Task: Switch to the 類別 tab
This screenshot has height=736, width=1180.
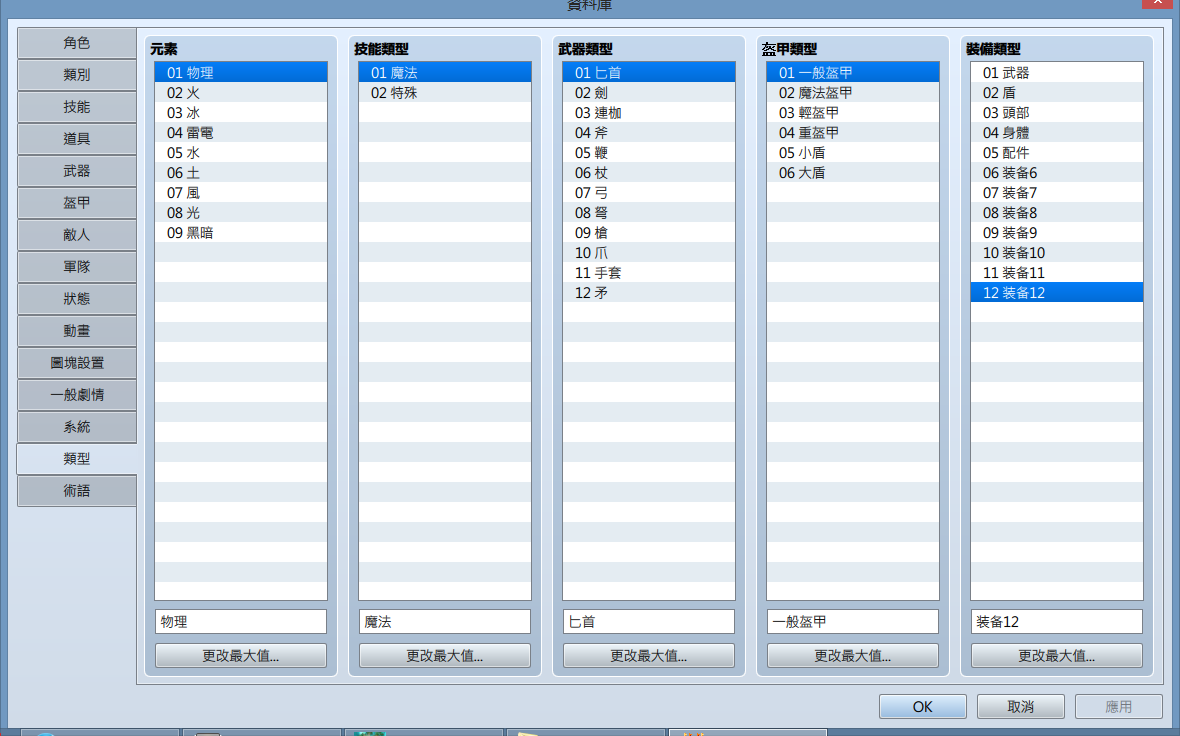Action: (77, 75)
